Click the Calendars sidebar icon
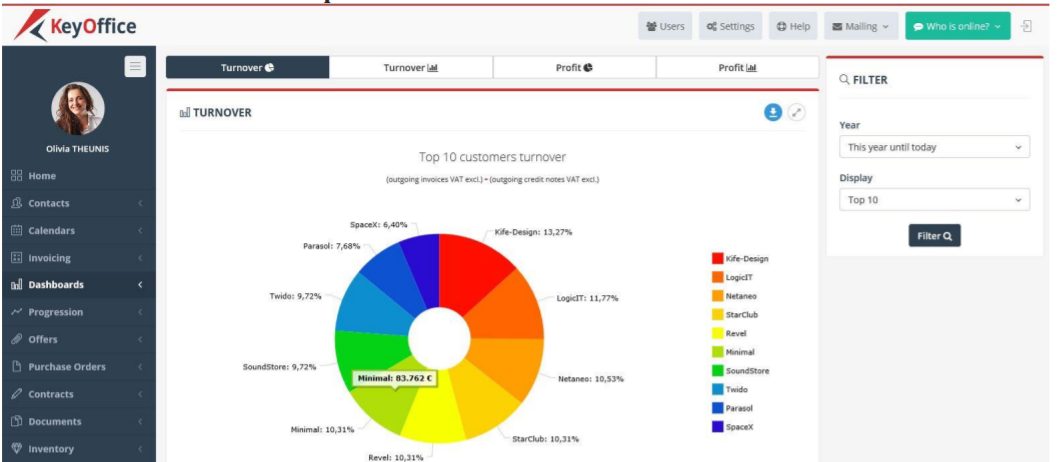This screenshot has width=1057, height=462. pyautogui.click(x=18, y=231)
